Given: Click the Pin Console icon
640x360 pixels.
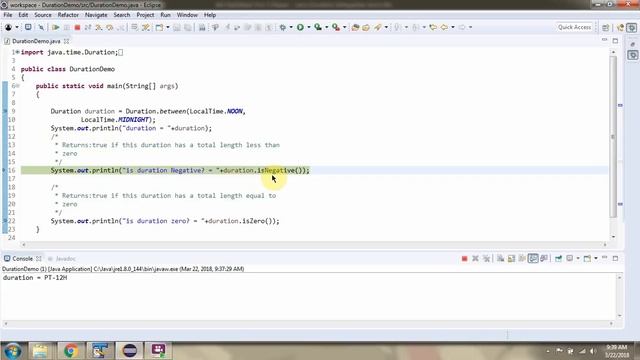Looking at the screenshot, I should pos(558,258).
